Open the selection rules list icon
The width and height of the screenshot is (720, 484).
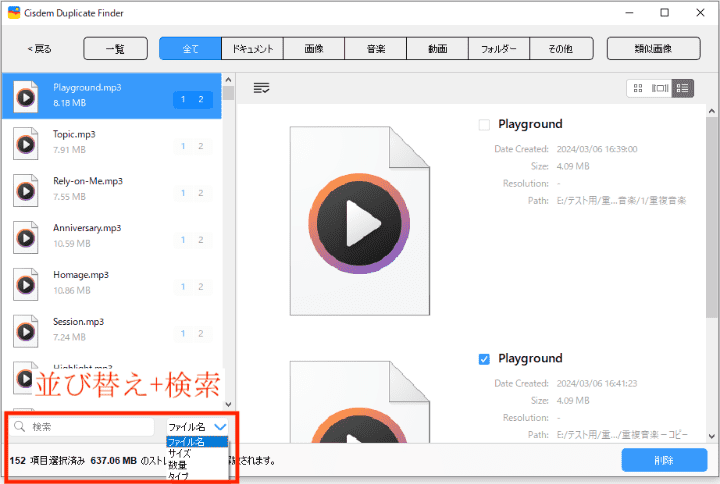[x=261, y=88]
